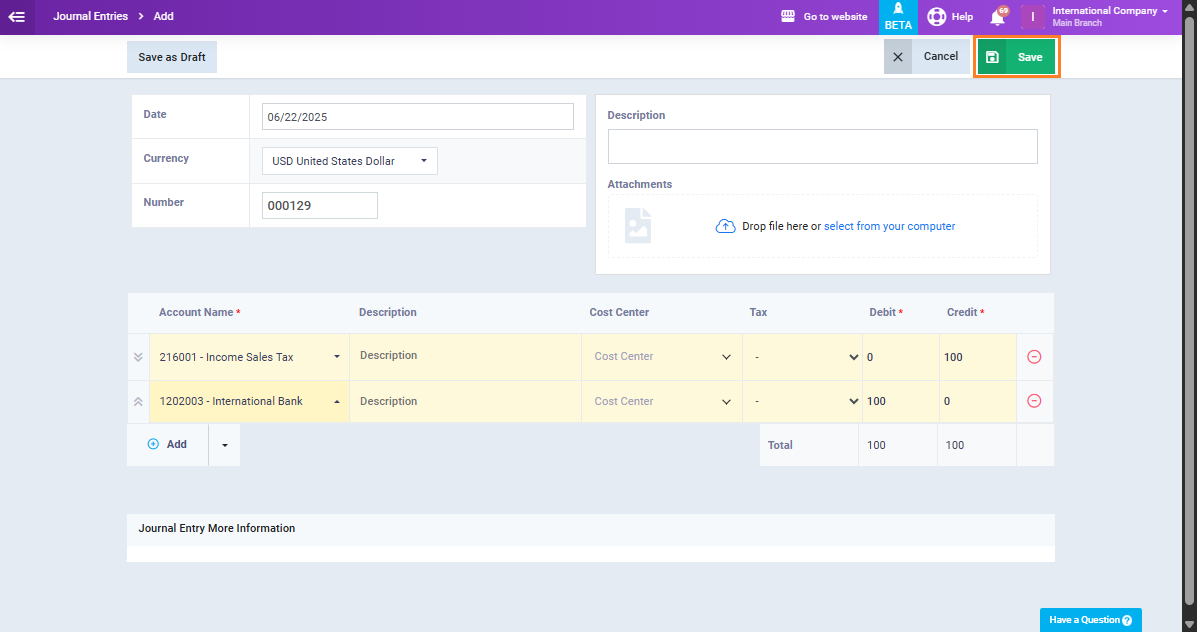The width and height of the screenshot is (1197, 632).
Task: Open the Income Sales Tax account dropdown
Action: [x=337, y=356]
